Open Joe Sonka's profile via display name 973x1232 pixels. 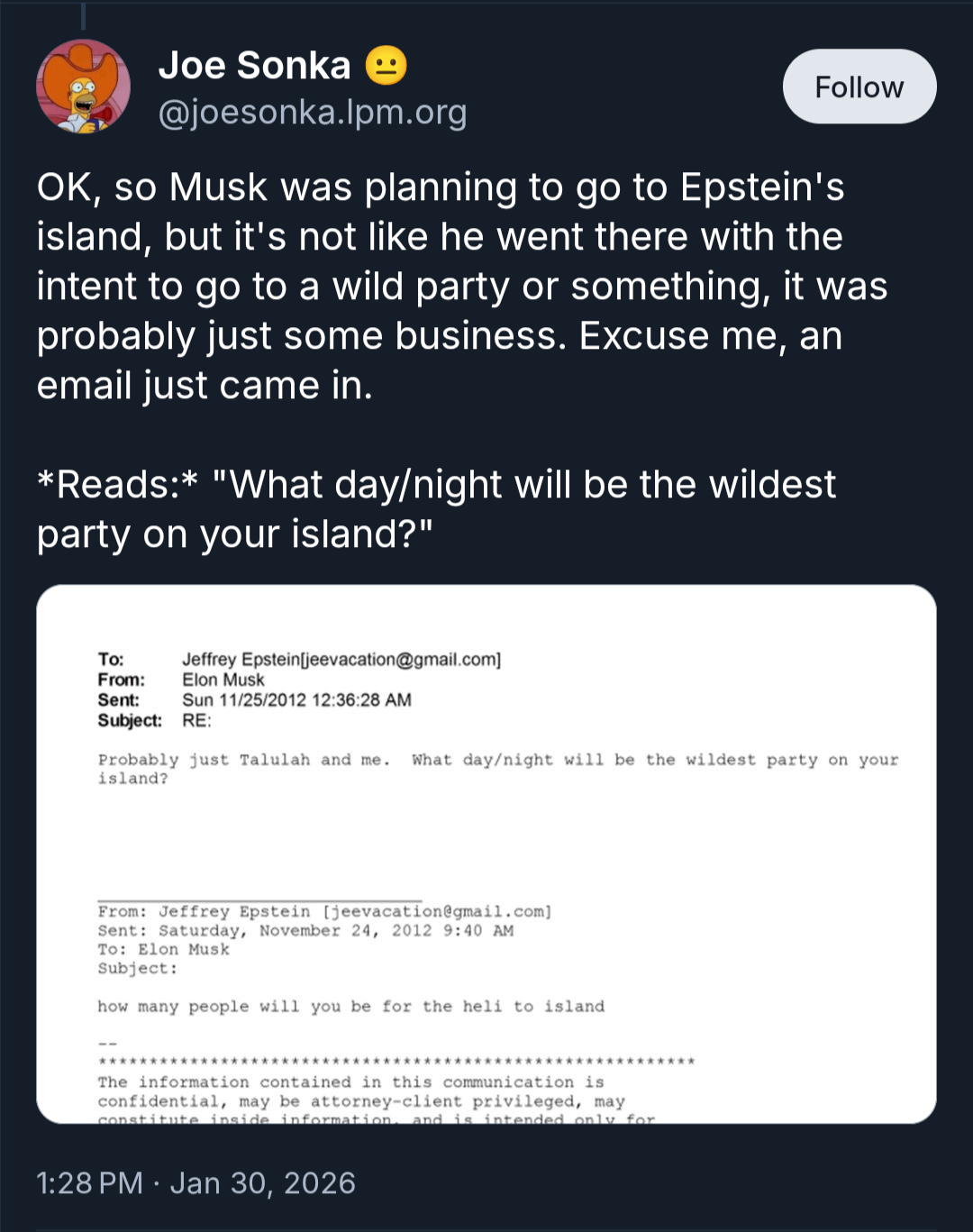click(x=255, y=66)
